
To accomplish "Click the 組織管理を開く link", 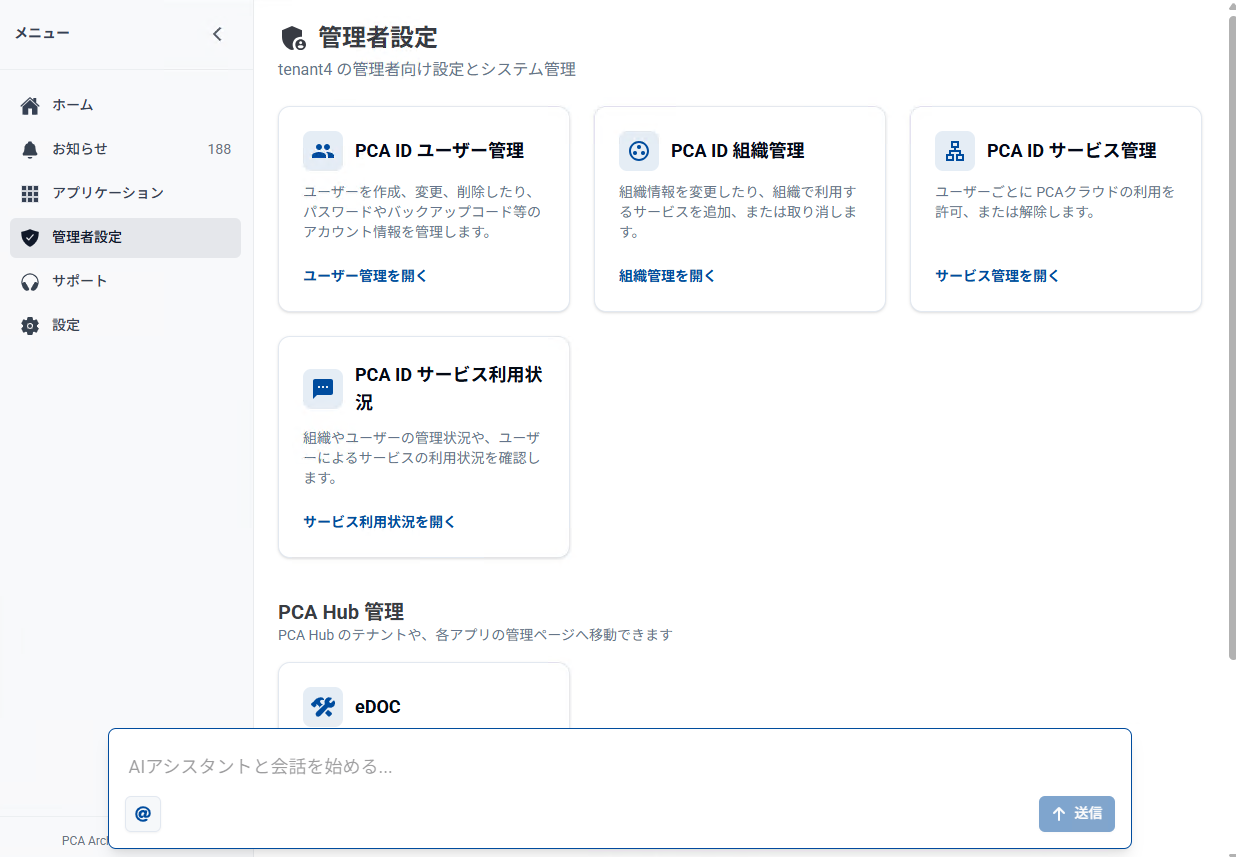I will point(667,276).
